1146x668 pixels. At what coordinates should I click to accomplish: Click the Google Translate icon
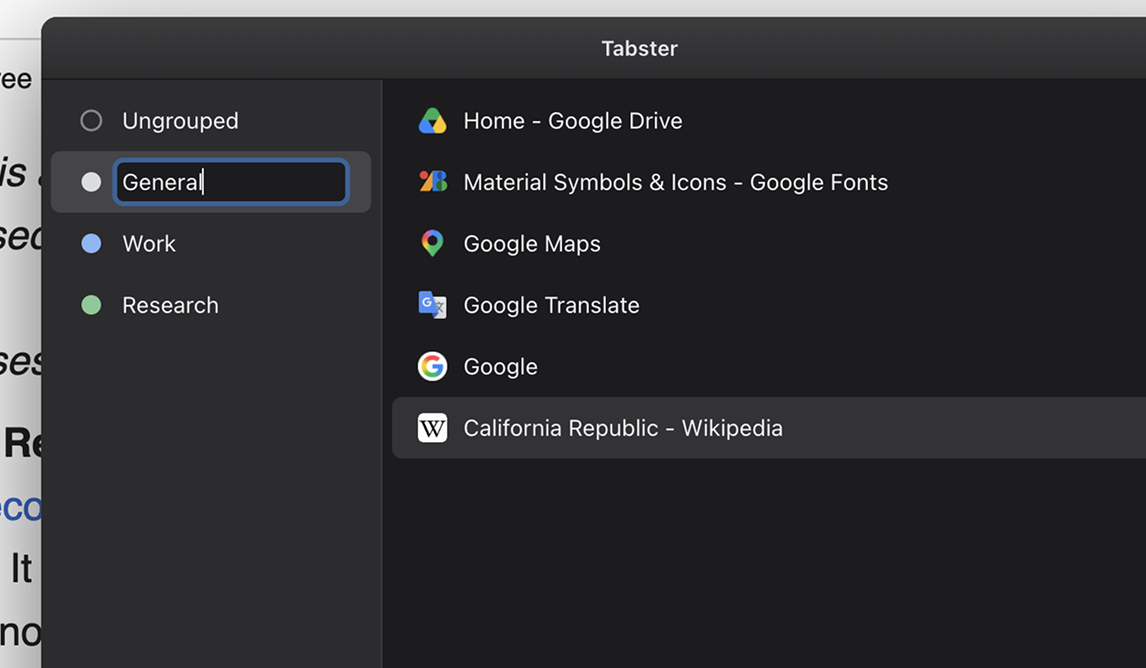tap(432, 305)
